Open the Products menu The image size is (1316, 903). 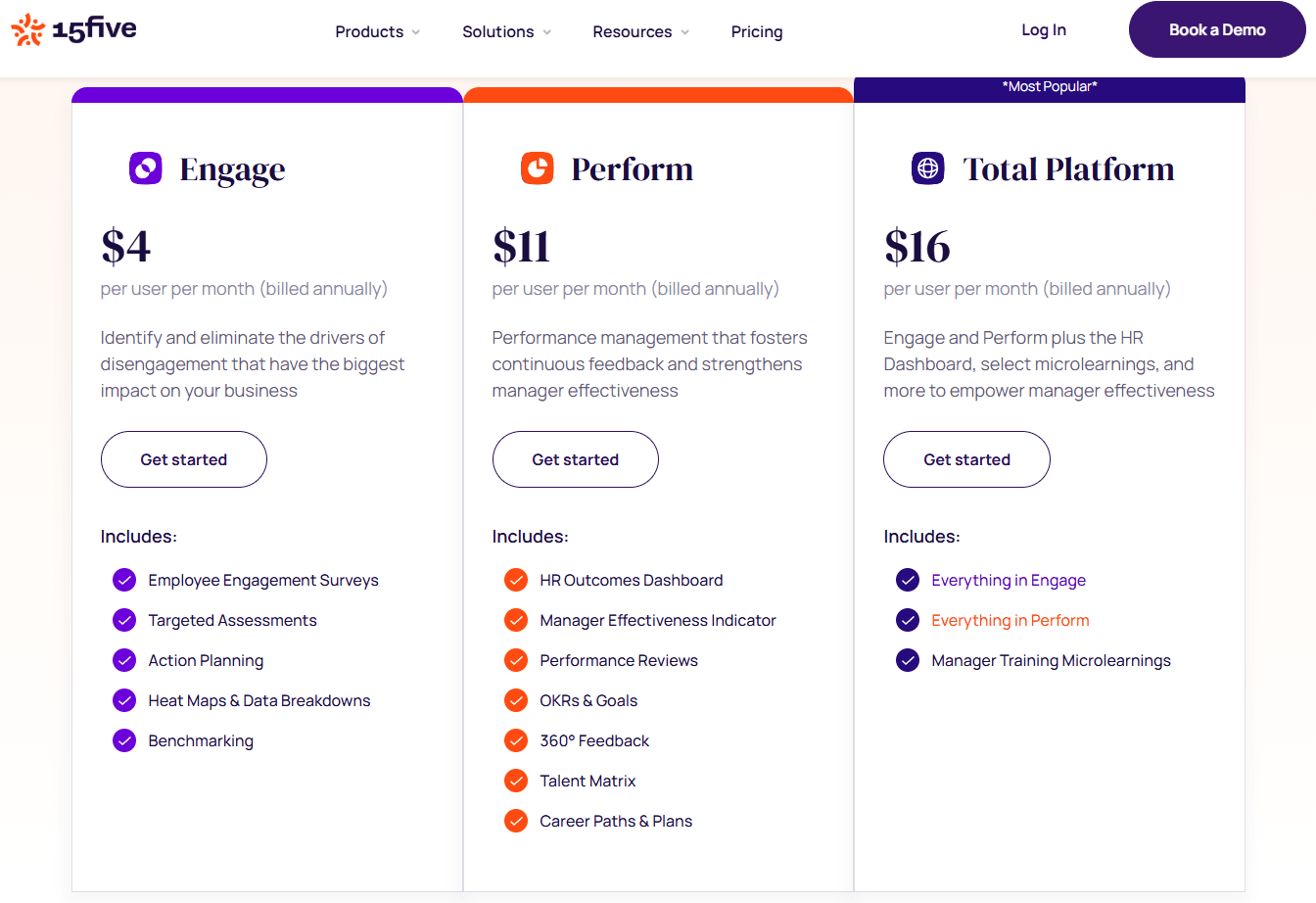(369, 31)
